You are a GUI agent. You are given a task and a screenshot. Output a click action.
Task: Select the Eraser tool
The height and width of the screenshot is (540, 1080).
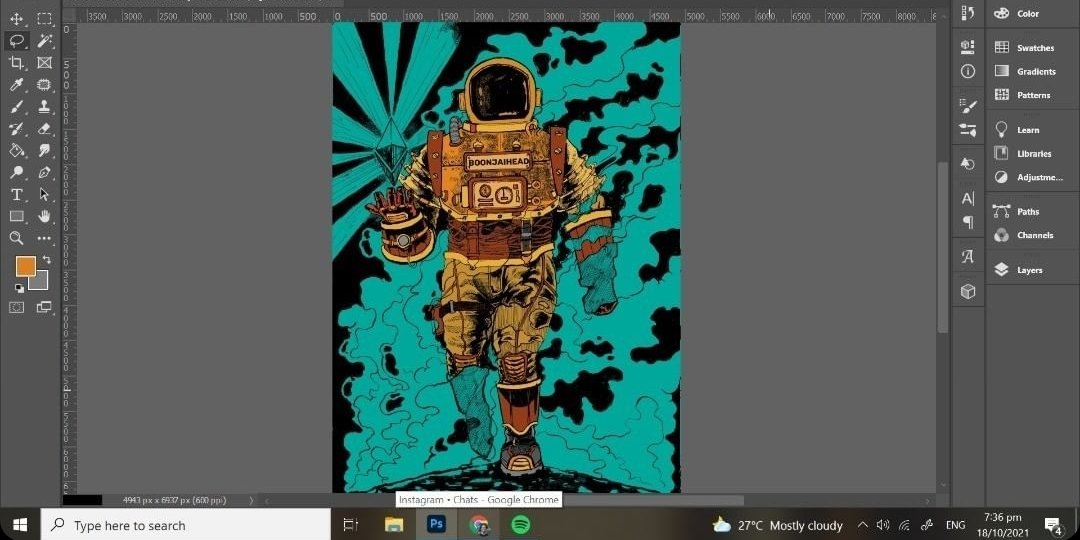45,128
